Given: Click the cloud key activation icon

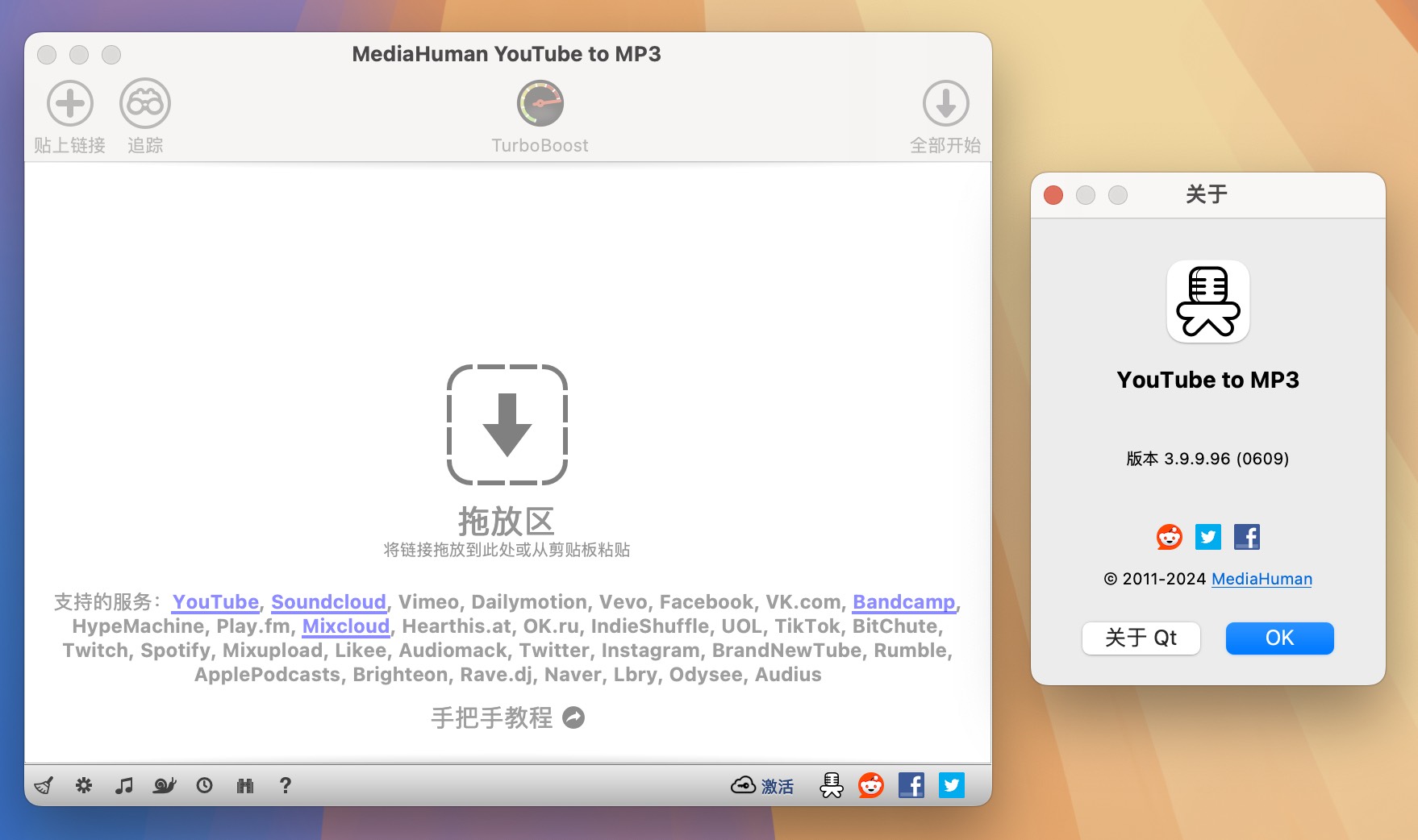Looking at the screenshot, I should 743,785.
